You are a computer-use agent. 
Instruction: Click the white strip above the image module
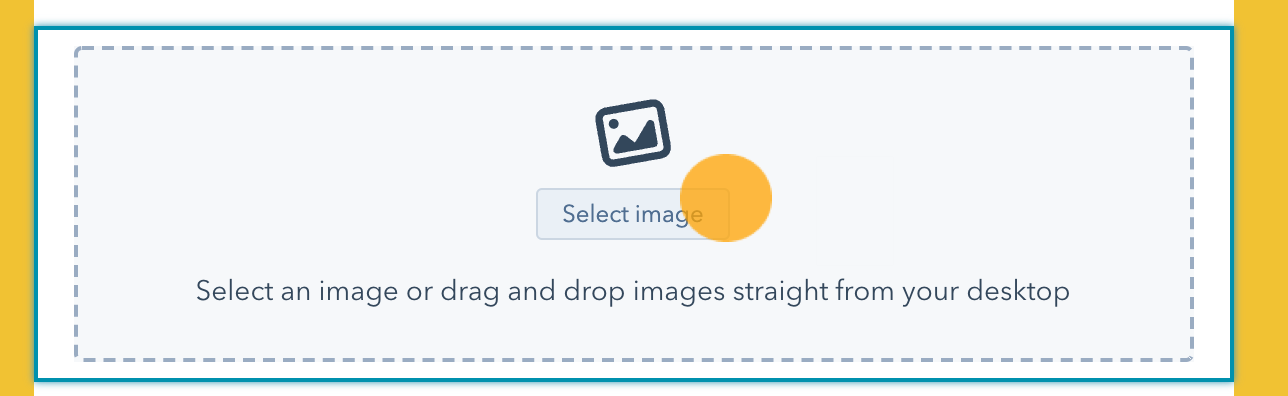coord(634,12)
